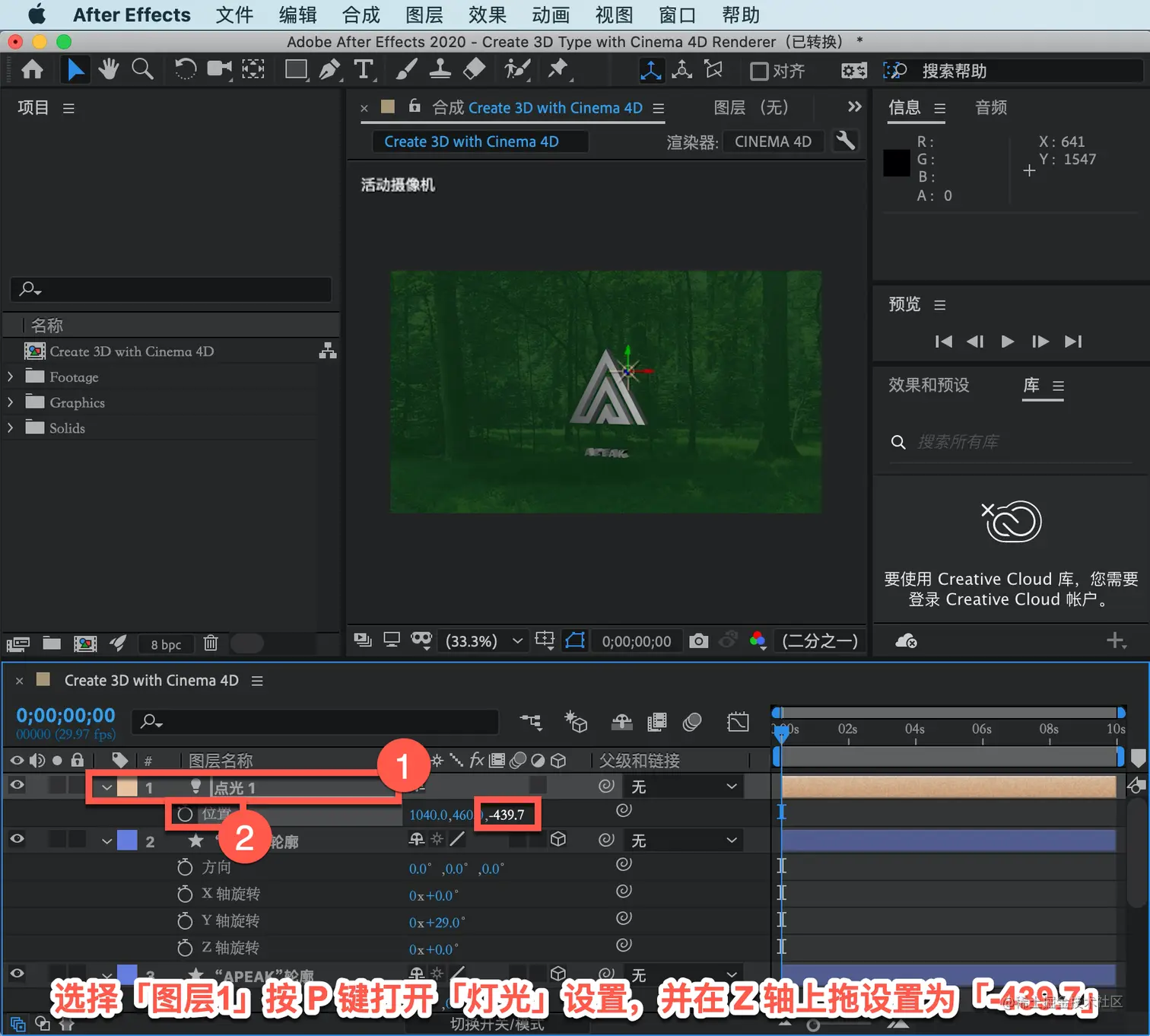Open parent dropdown for 点光 1 layer
Screen dimensions: 1150x1036
tap(684, 787)
